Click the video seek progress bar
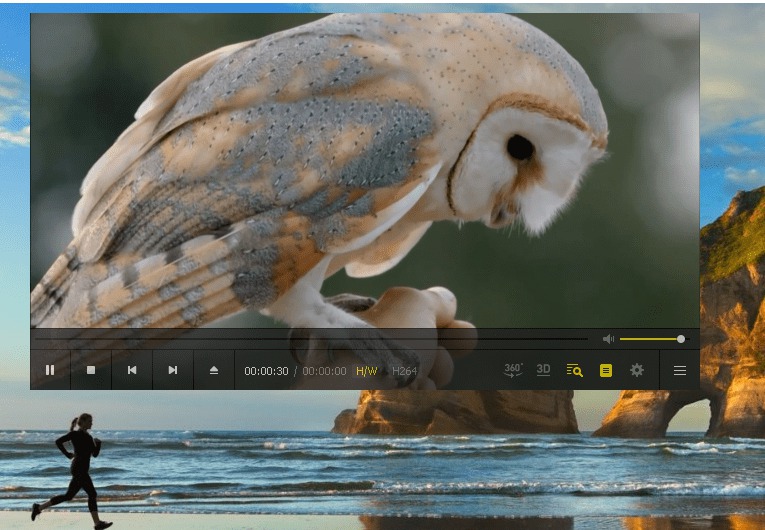The height and width of the screenshot is (530, 765). click(x=312, y=339)
